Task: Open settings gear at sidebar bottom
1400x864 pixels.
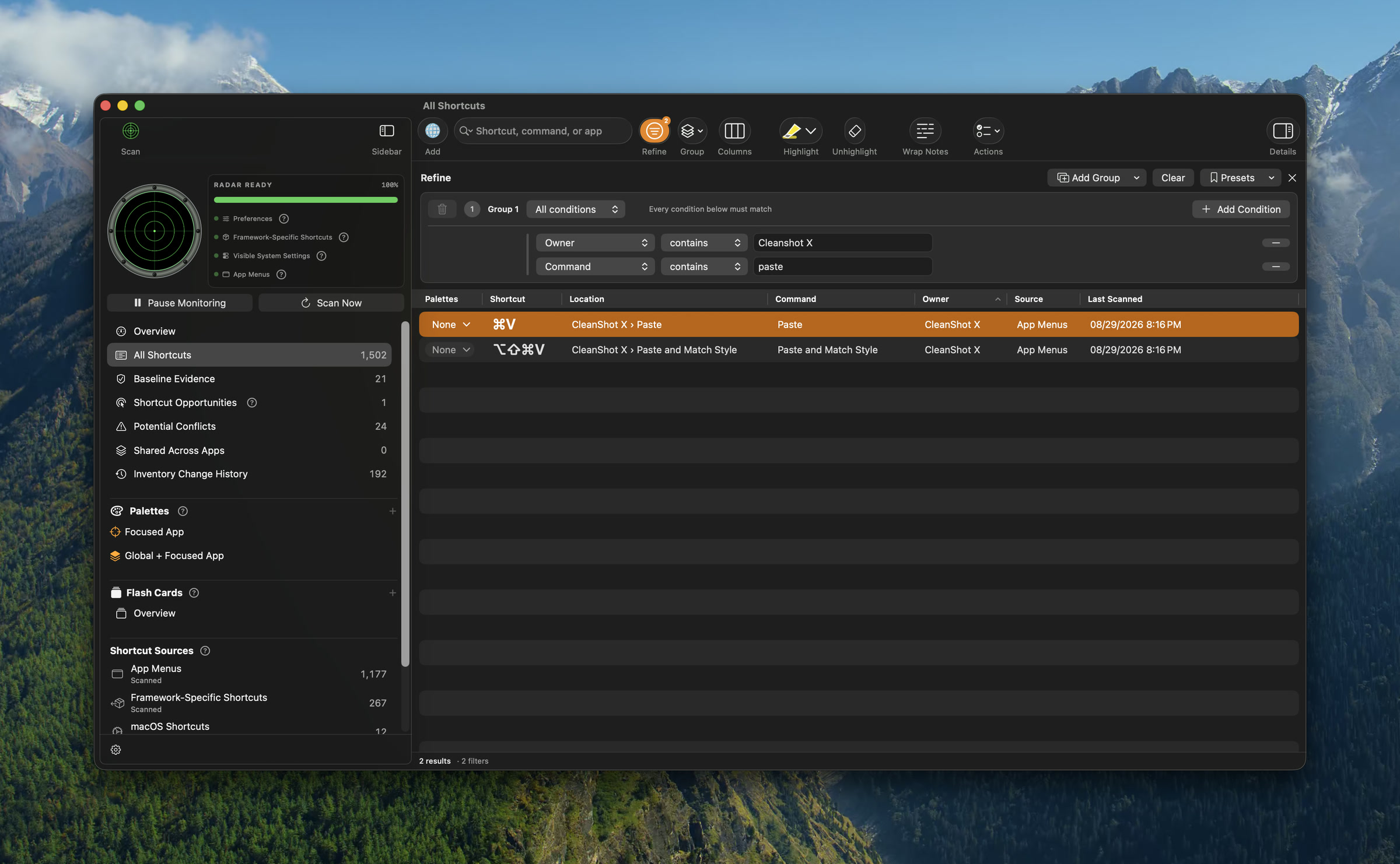Action: point(116,750)
